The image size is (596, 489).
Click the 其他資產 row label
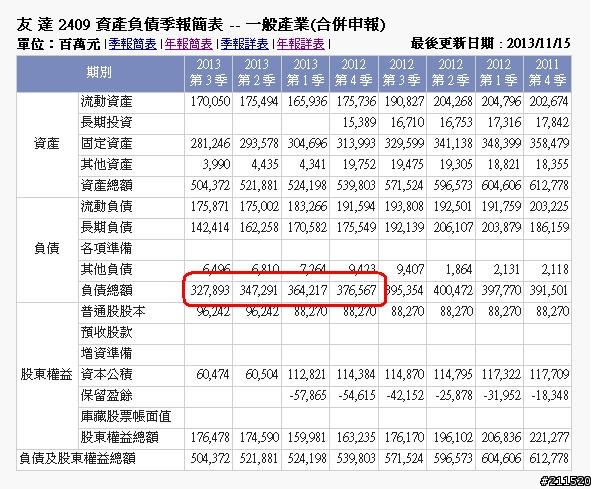(x=106, y=165)
